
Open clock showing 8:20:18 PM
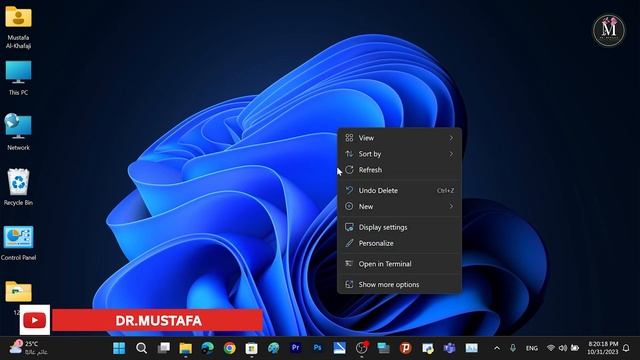(603, 348)
